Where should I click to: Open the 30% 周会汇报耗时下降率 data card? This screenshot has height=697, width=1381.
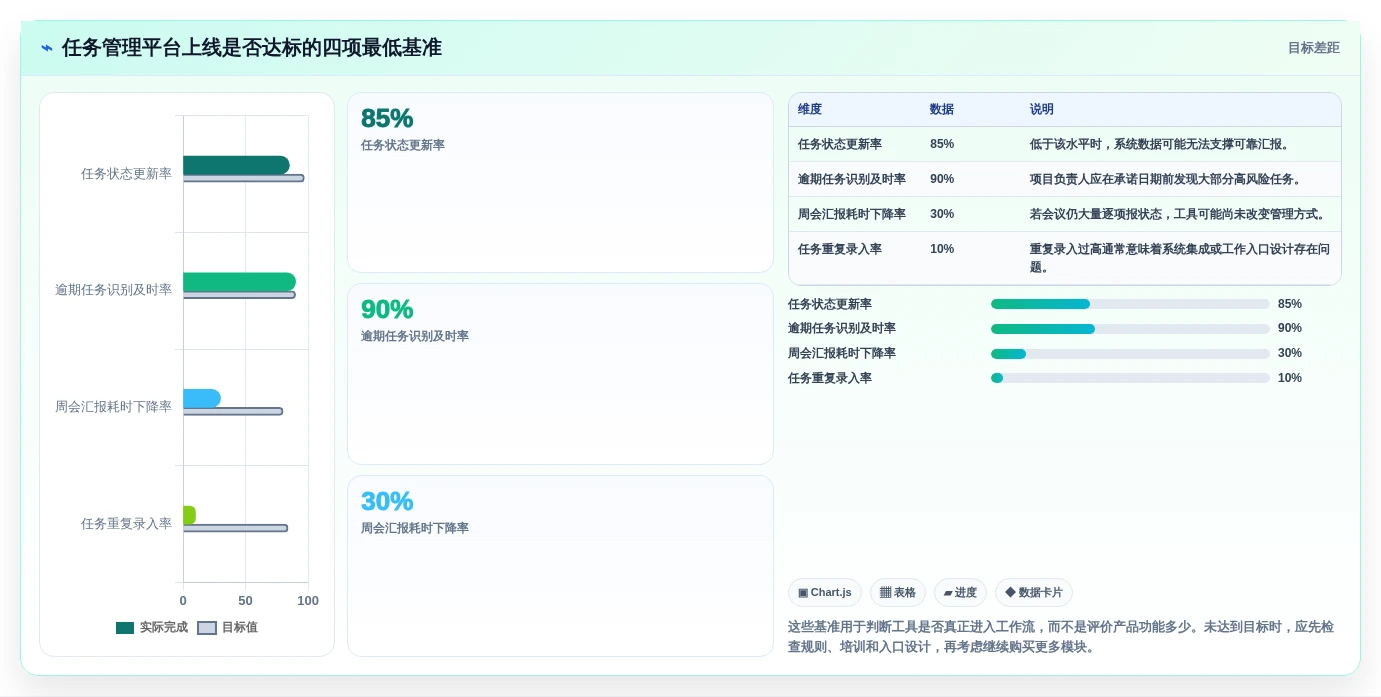tap(560, 566)
